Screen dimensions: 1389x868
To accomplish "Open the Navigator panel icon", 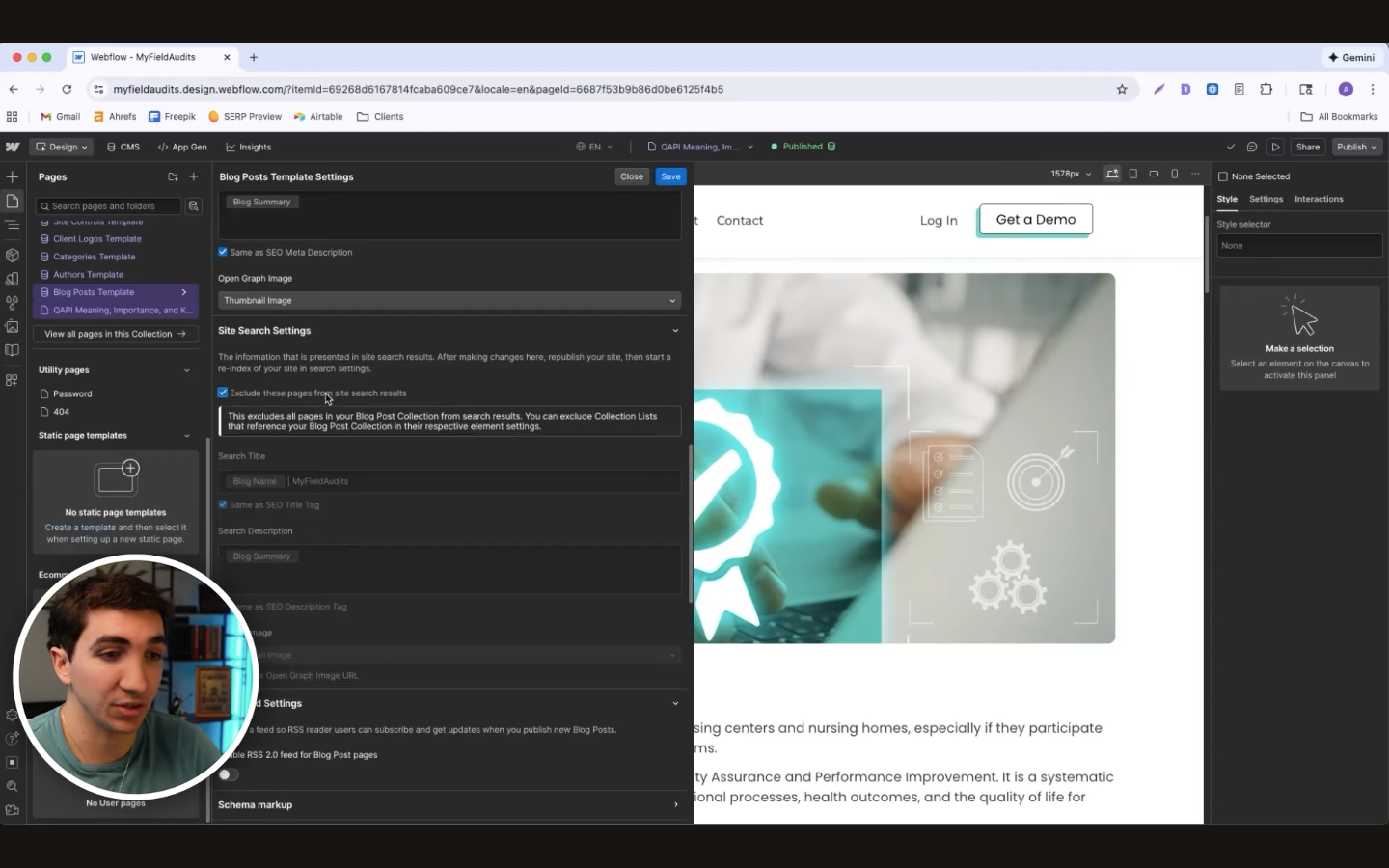I will (13, 225).
